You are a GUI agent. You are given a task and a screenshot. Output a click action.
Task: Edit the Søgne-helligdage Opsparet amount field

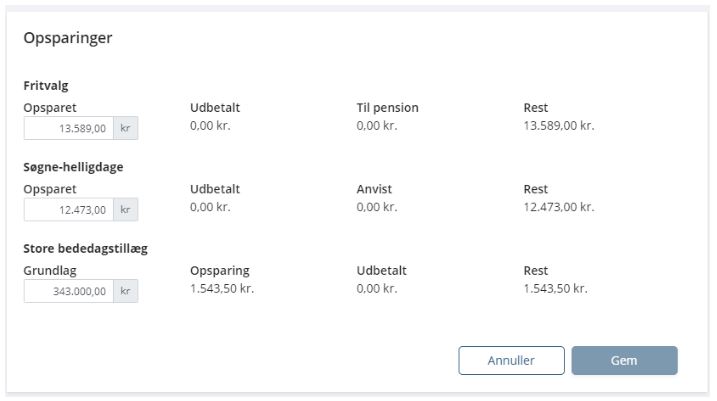pyautogui.click(x=69, y=209)
